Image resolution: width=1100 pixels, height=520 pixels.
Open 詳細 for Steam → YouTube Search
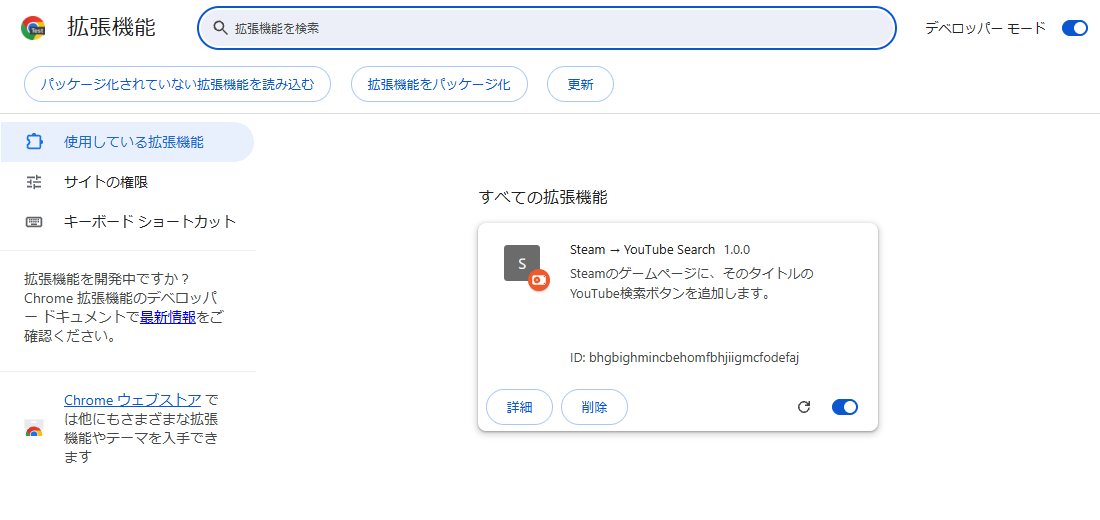519,407
